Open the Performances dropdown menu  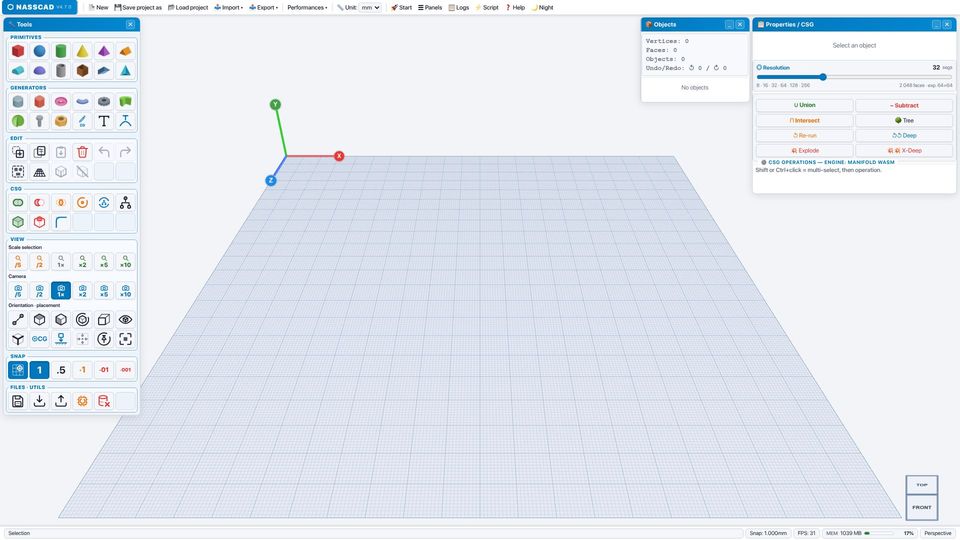coord(307,7)
